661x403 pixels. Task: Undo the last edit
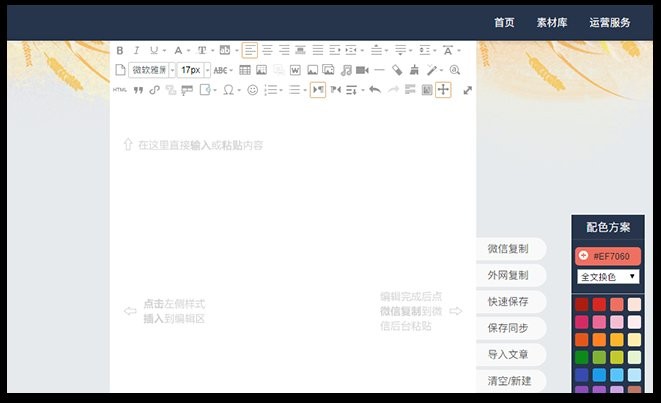tap(375, 90)
